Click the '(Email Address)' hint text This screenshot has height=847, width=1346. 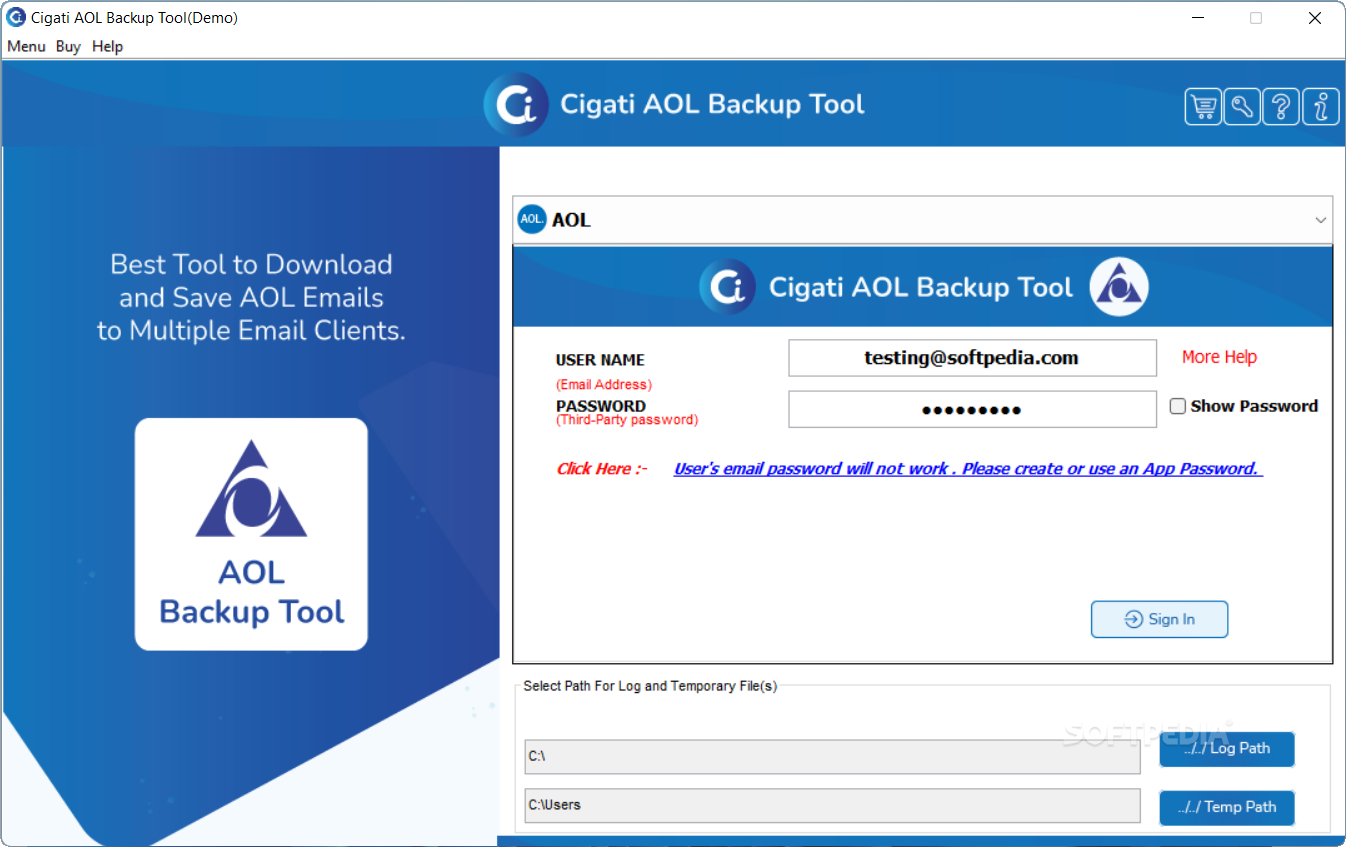pyautogui.click(x=604, y=385)
